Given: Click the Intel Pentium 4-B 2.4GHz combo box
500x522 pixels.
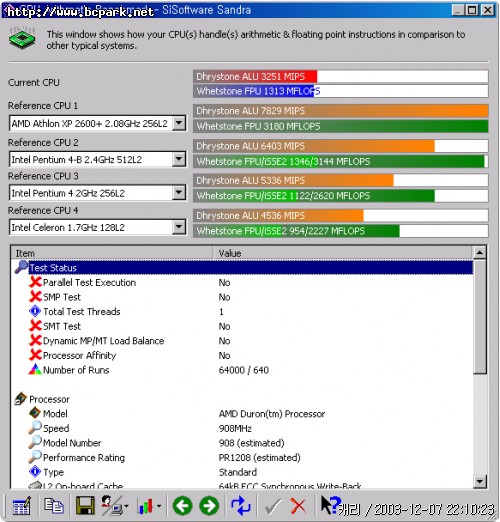Looking at the screenshot, I should click(x=97, y=159).
